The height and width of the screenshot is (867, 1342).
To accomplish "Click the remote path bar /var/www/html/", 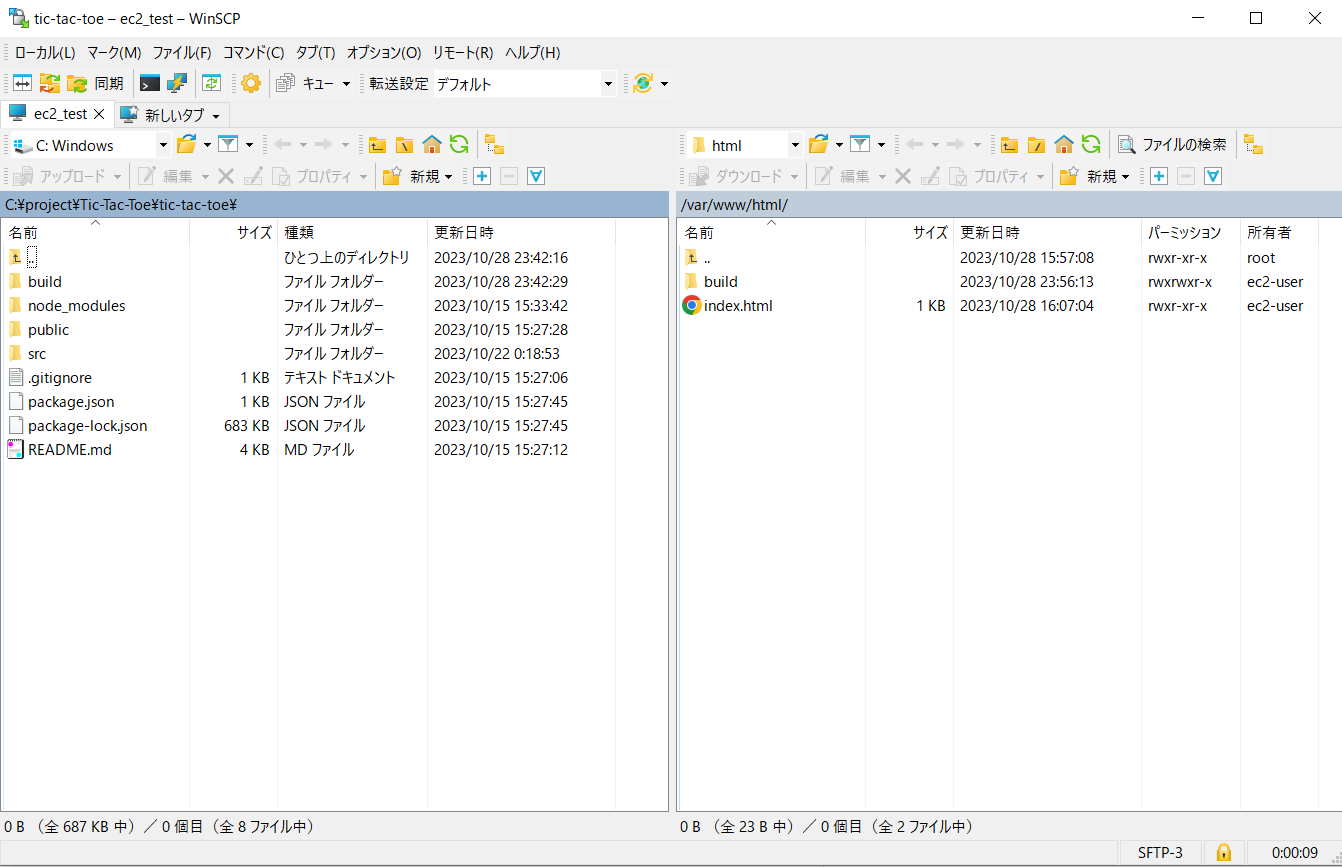I will [1009, 205].
